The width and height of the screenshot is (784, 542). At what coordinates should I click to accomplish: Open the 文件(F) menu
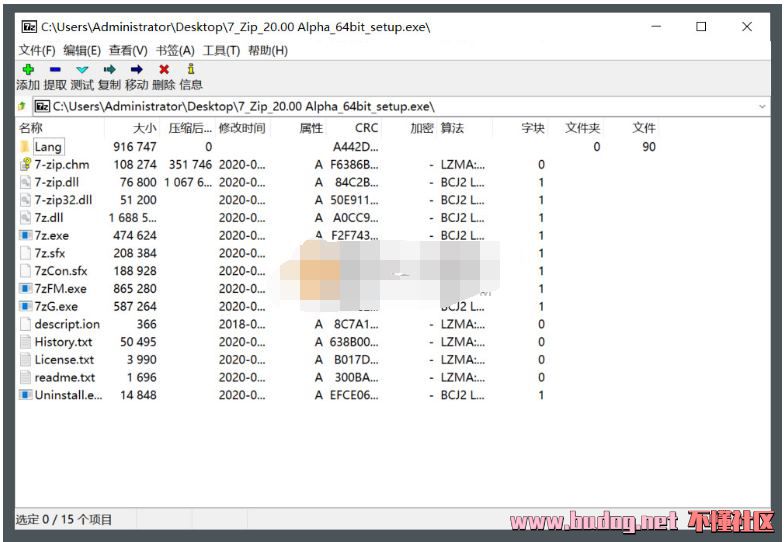coord(37,50)
